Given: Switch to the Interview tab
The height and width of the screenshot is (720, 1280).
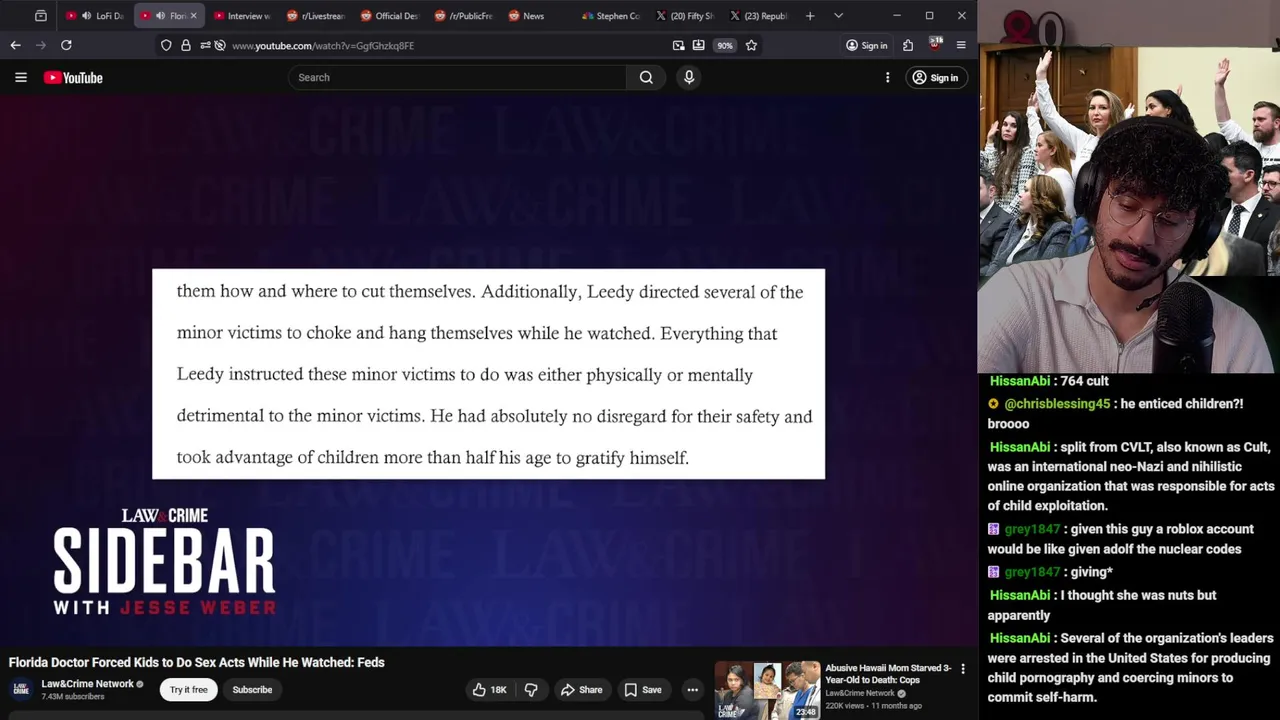Looking at the screenshot, I should pyautogui.click(x=241, y=16).
